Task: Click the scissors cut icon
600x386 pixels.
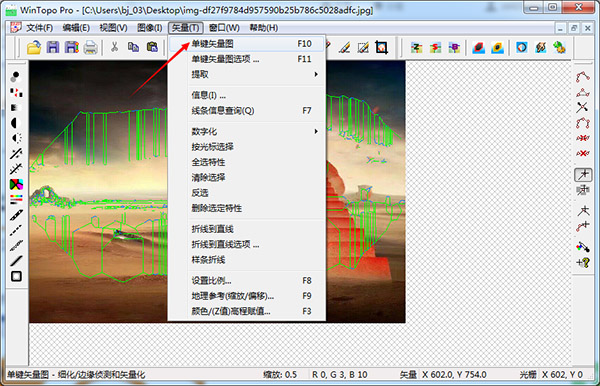Action: 114,47
